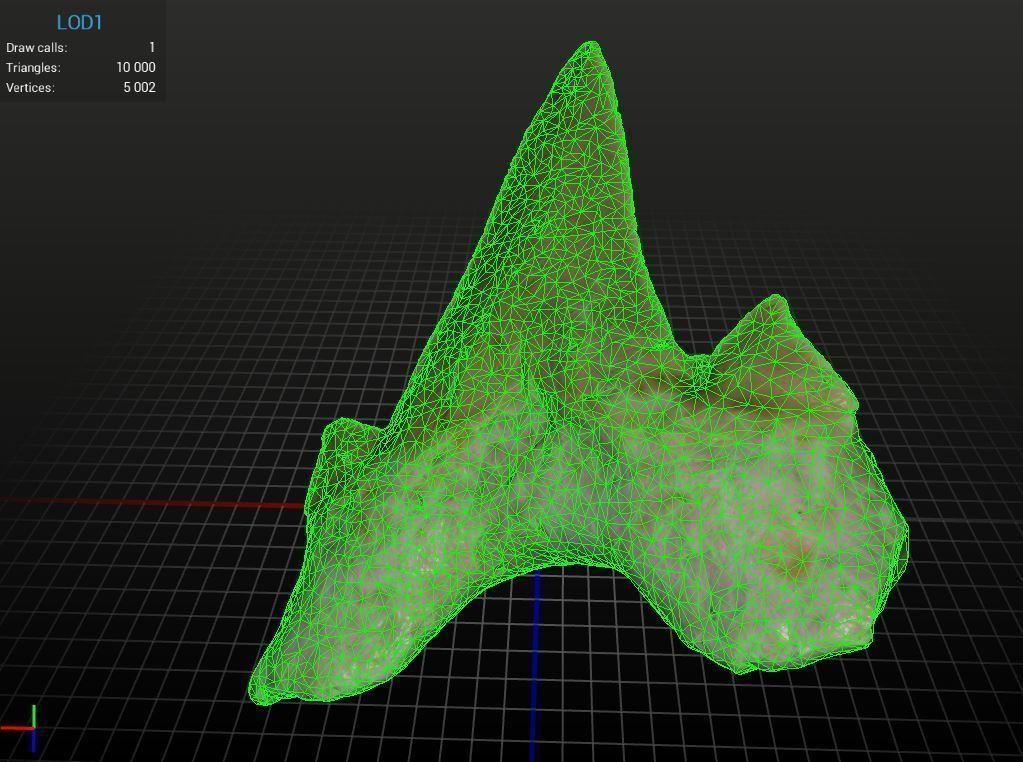The width and height of the screenshot is (1023, 762).
Task: Click the axis orientation gizmo
Action: (20, 729)
